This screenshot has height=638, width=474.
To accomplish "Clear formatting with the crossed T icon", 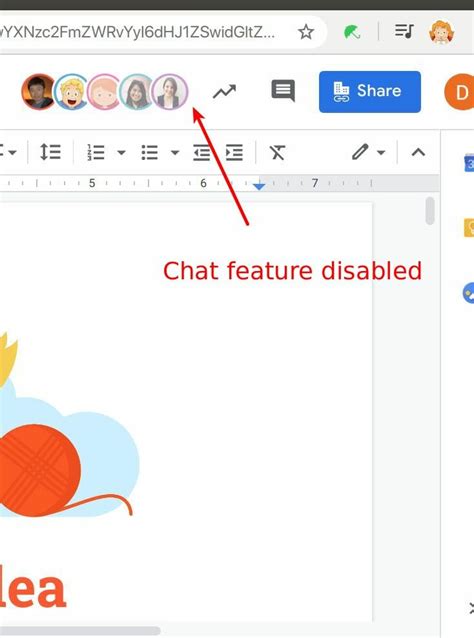I will click(277, 153).
